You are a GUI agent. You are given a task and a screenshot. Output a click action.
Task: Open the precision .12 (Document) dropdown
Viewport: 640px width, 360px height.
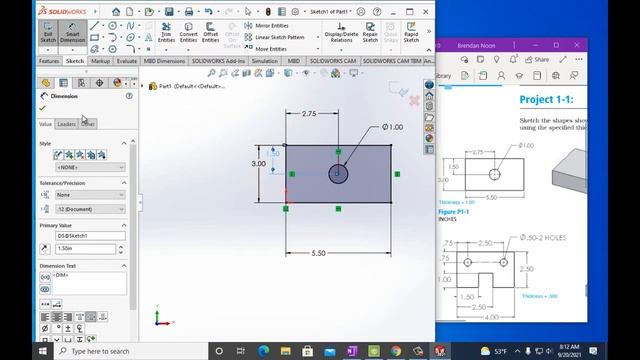click(x=90, y=209)
